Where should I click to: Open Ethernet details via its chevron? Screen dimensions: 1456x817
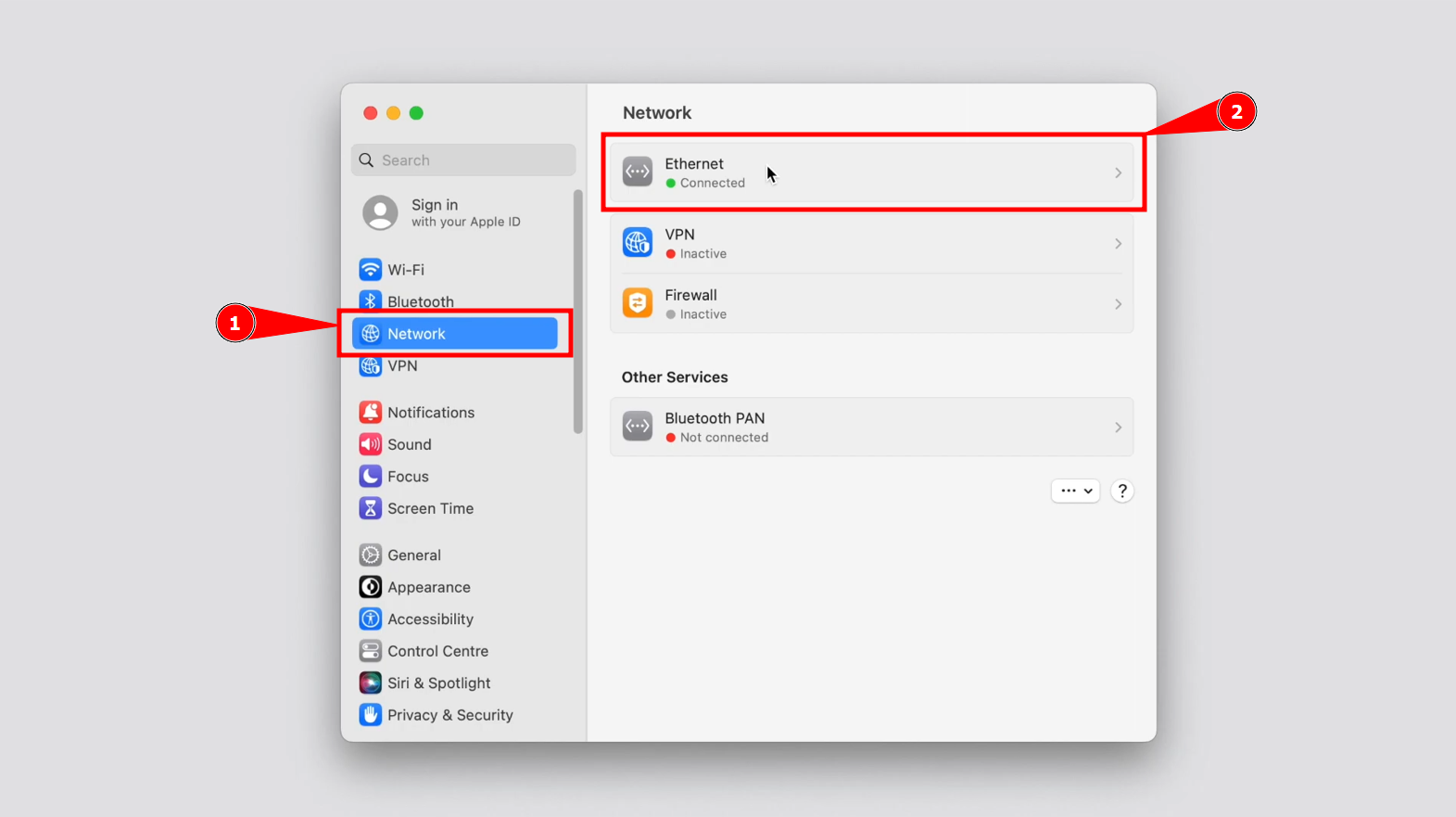click(x=1118, y=172)
